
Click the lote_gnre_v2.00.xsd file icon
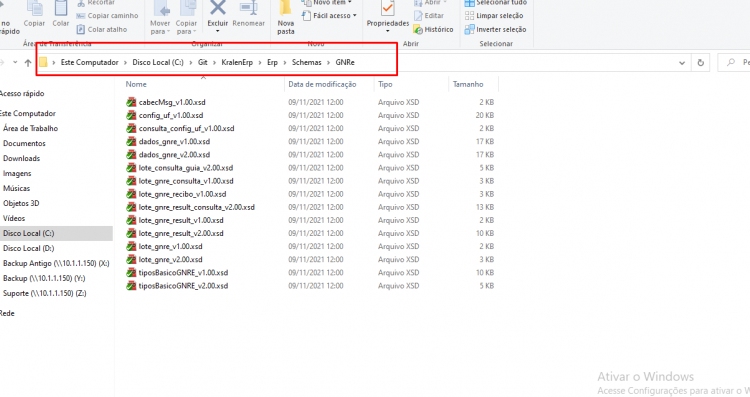click(131, 260)
